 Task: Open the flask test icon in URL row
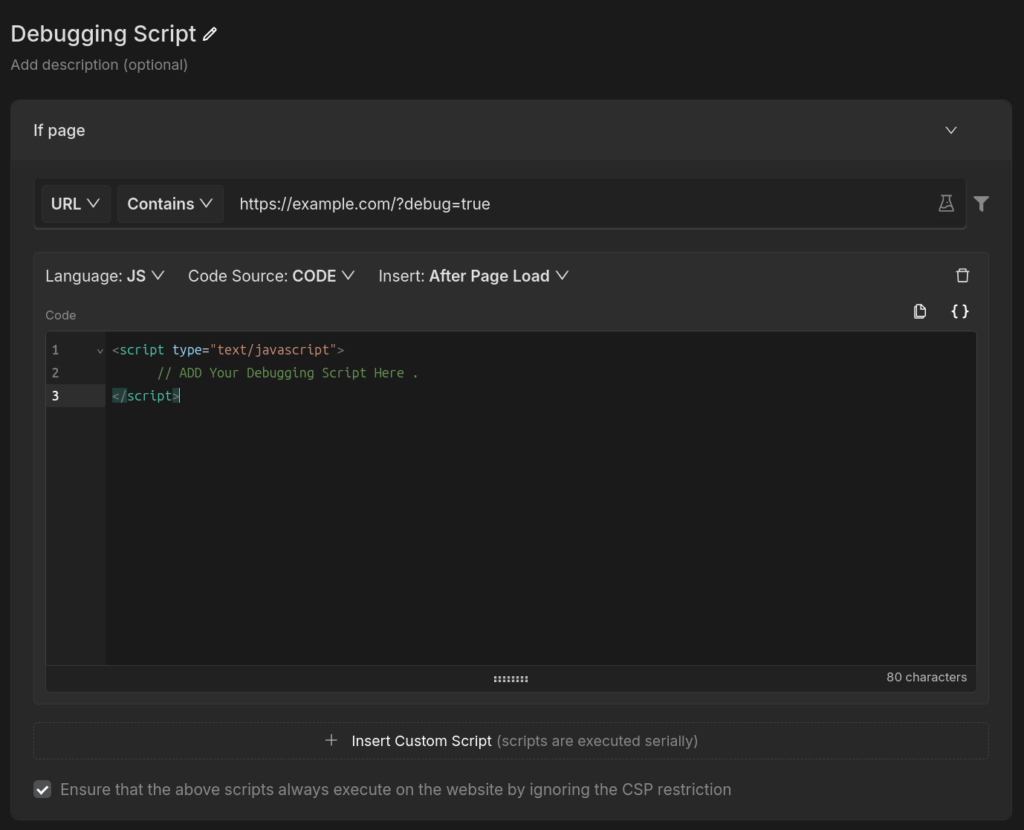(x=946, y=204)
